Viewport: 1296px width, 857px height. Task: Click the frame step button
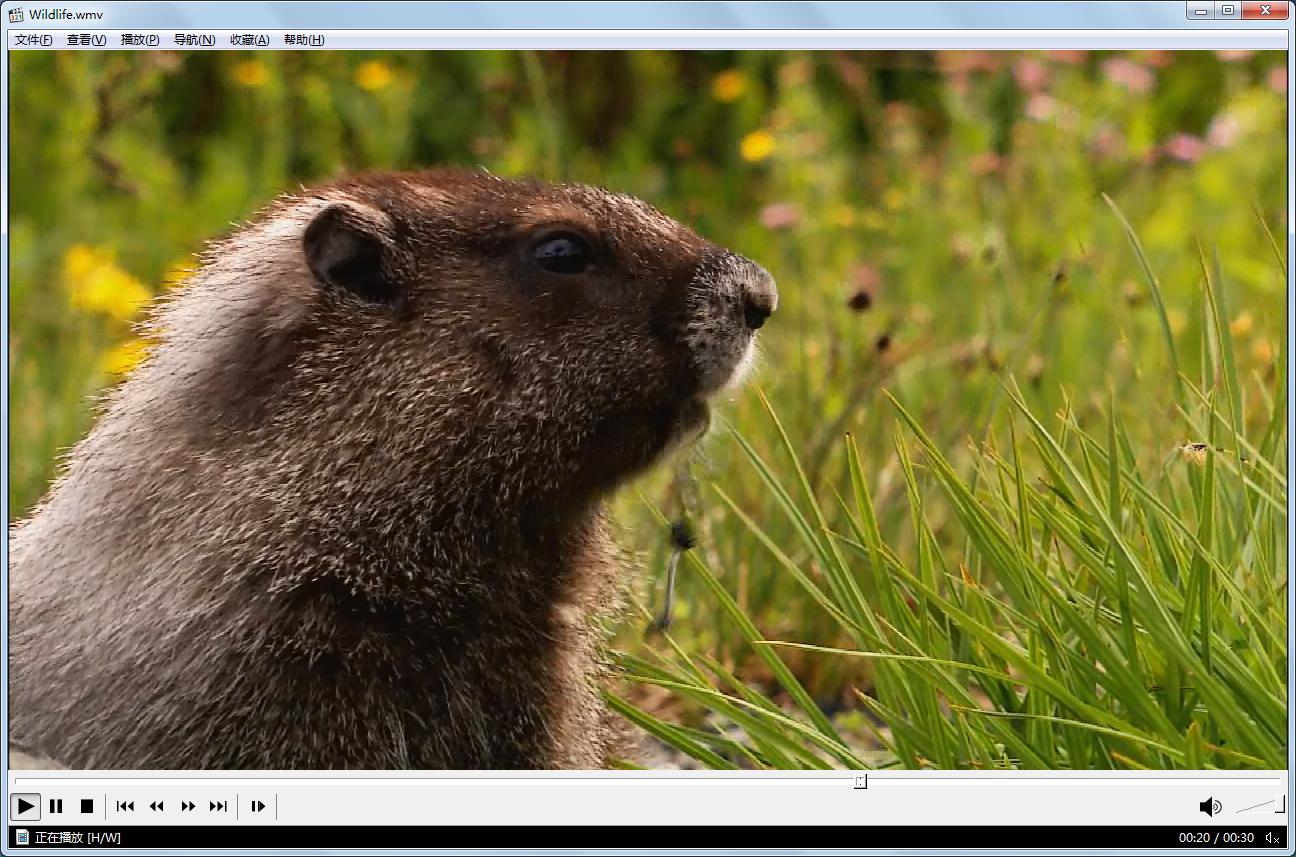(258, 806)
